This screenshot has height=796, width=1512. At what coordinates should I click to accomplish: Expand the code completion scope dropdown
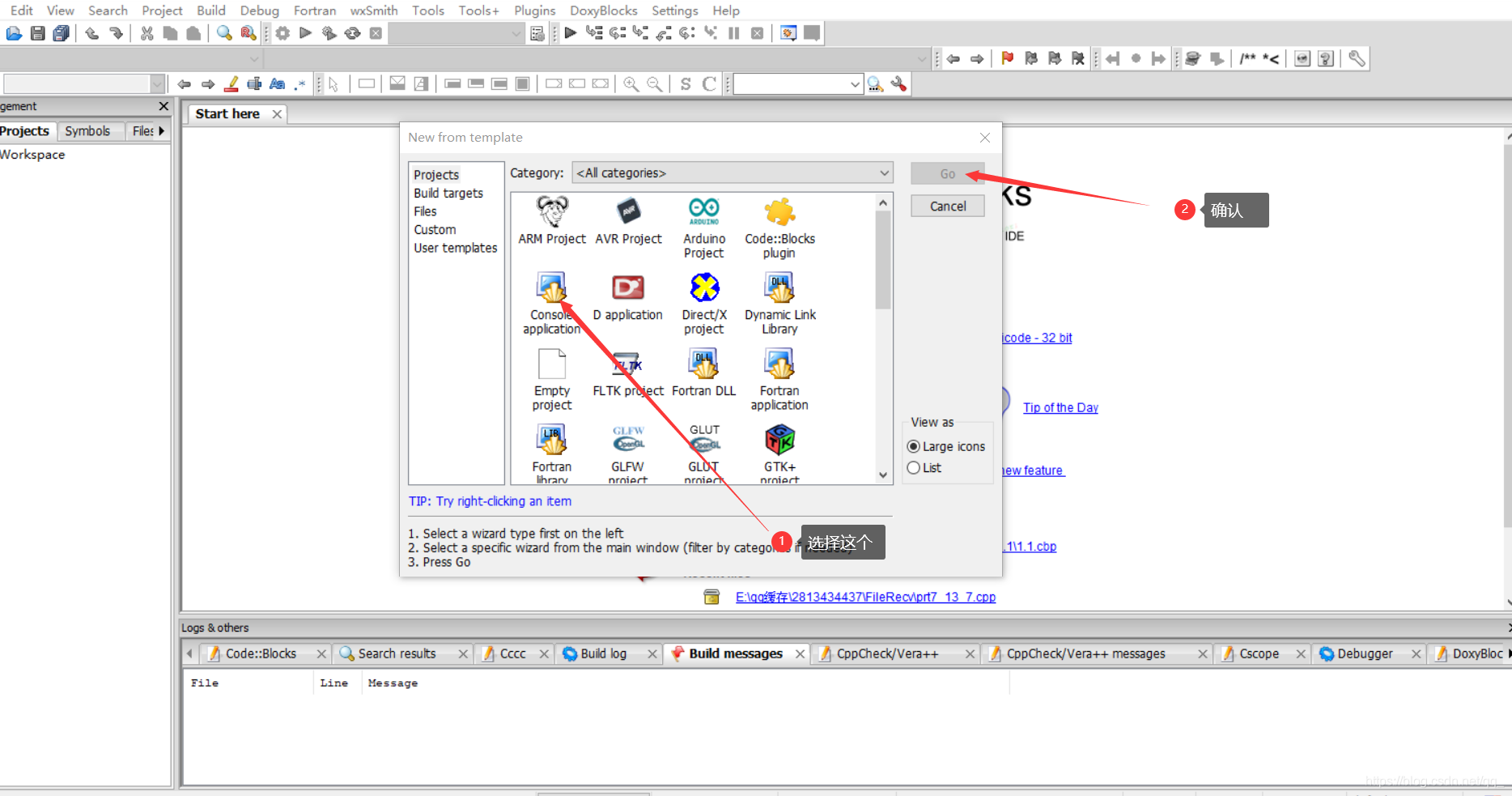[254, 58]
